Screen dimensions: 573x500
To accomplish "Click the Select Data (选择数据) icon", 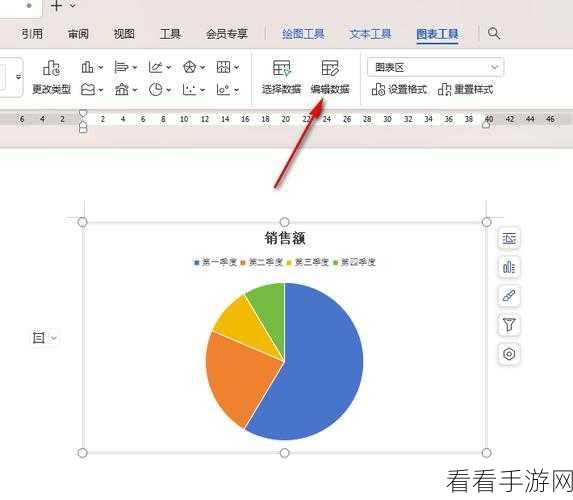I will pos(282,68).
